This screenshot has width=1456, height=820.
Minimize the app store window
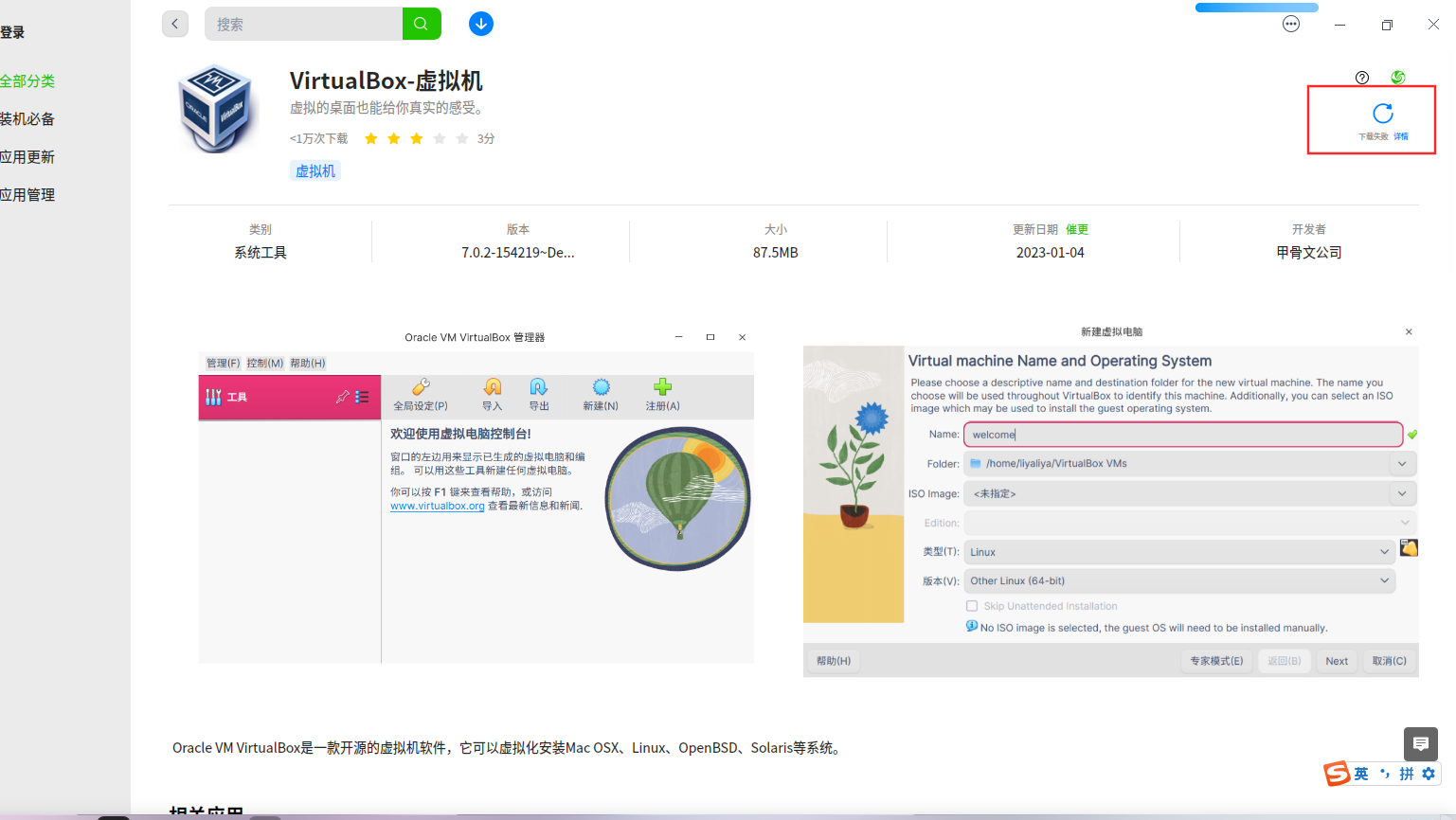coord(1339,25)
